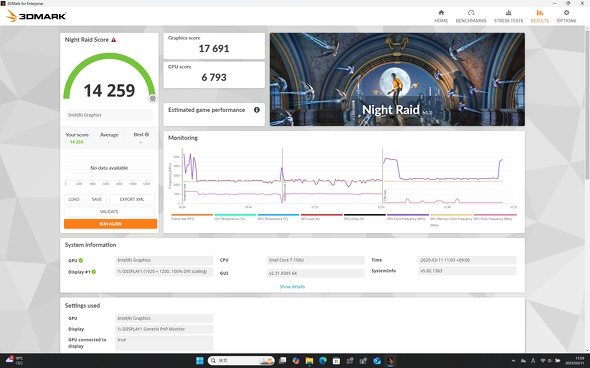The height and width of the screenshot is (368, 590).
Task: Open File Explorer from the taskbar
Action: tap(309, 360)
